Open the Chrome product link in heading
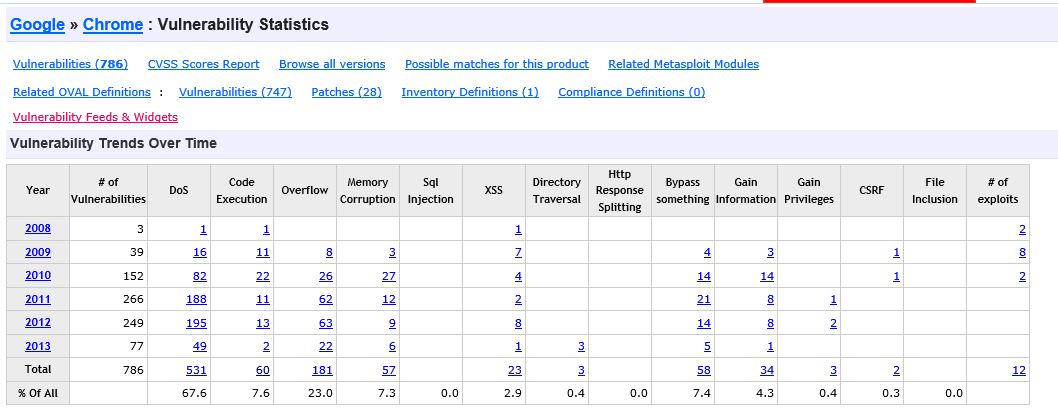 [113, 24]
